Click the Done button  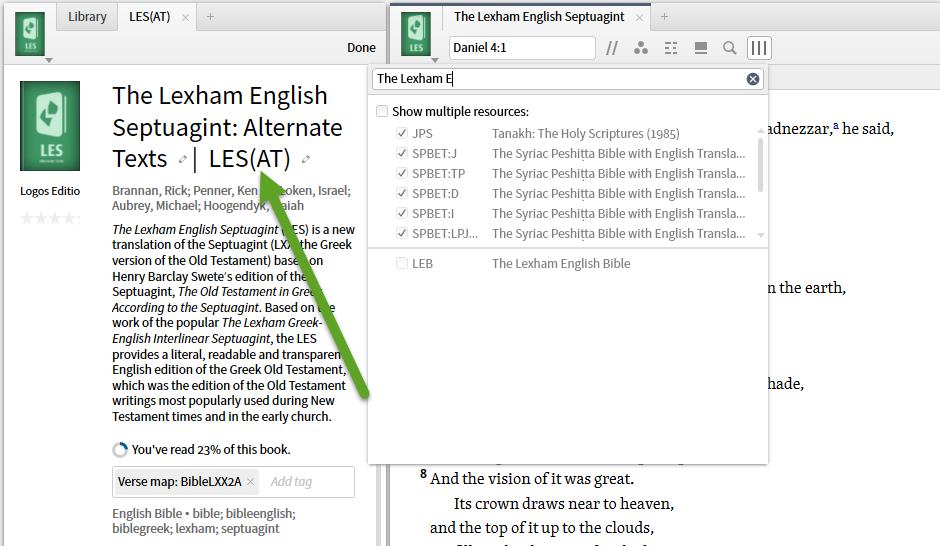(361, 48)
